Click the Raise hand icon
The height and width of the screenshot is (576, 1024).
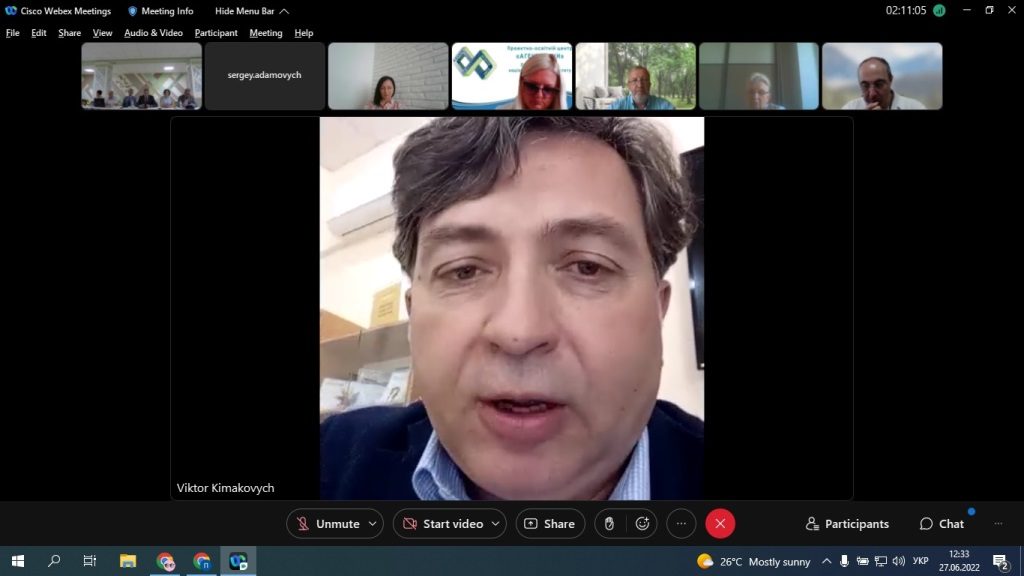click(609, 524)
